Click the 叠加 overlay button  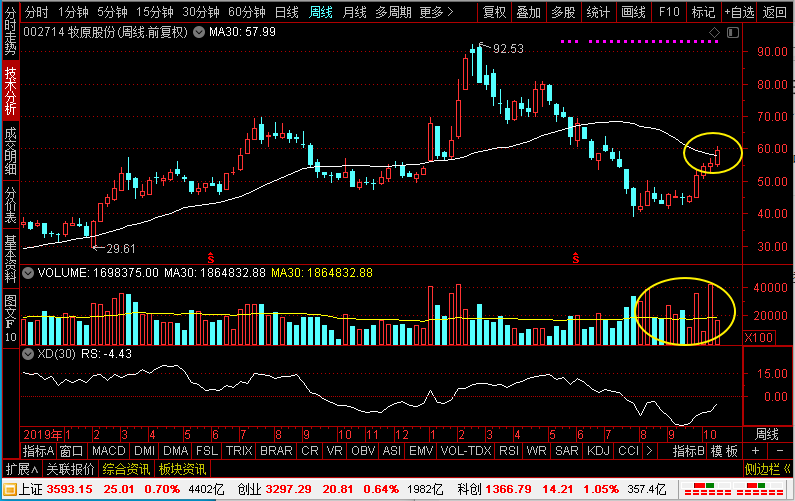tap(529, 12)
